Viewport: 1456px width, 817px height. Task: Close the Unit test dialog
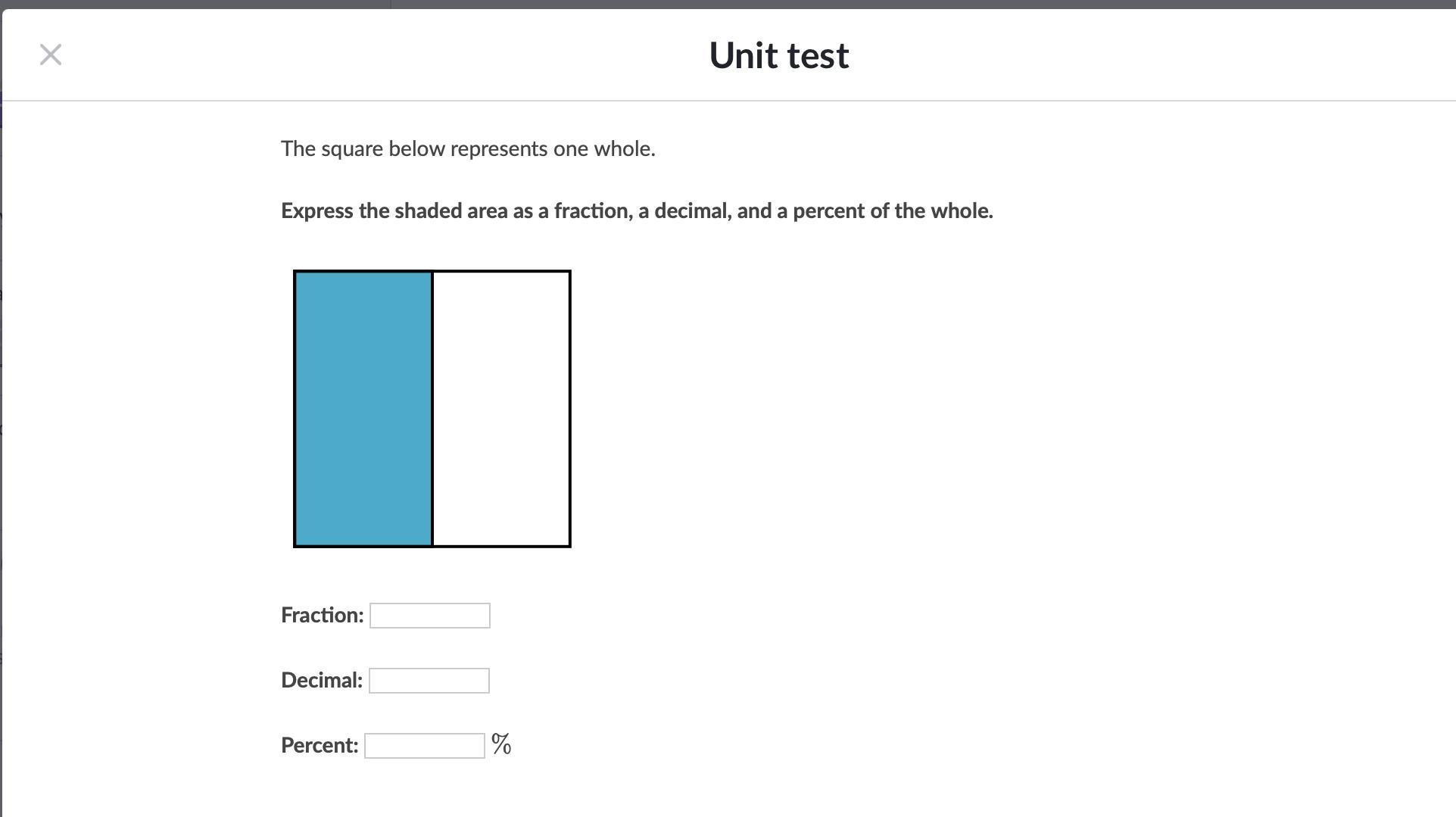(51, 55)
